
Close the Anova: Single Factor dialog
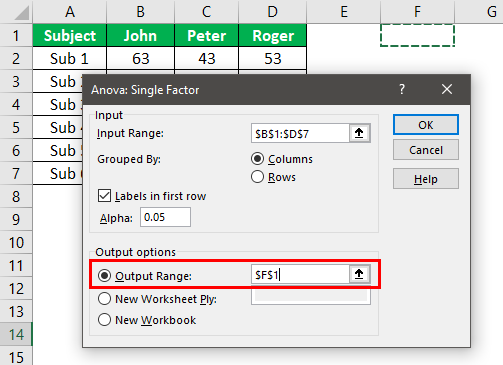(x=447, y=89)
